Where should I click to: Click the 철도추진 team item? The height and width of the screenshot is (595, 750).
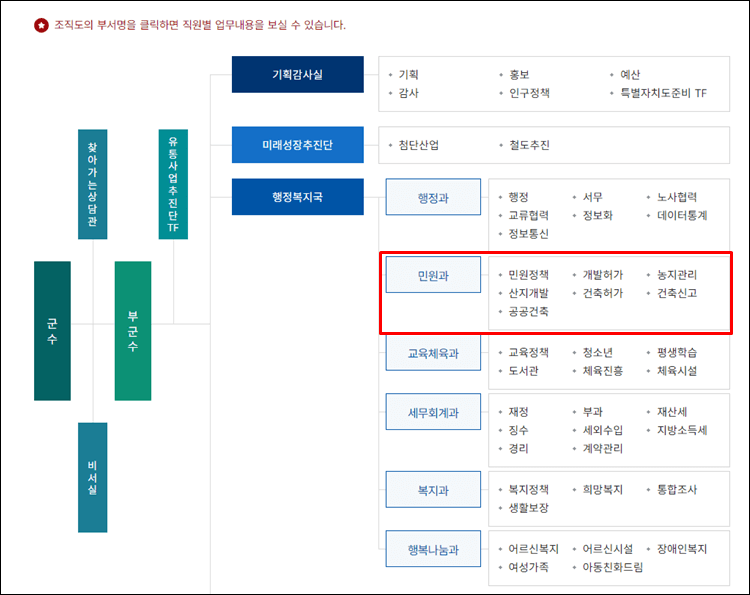pyautogui.click(x=529, y=145)
